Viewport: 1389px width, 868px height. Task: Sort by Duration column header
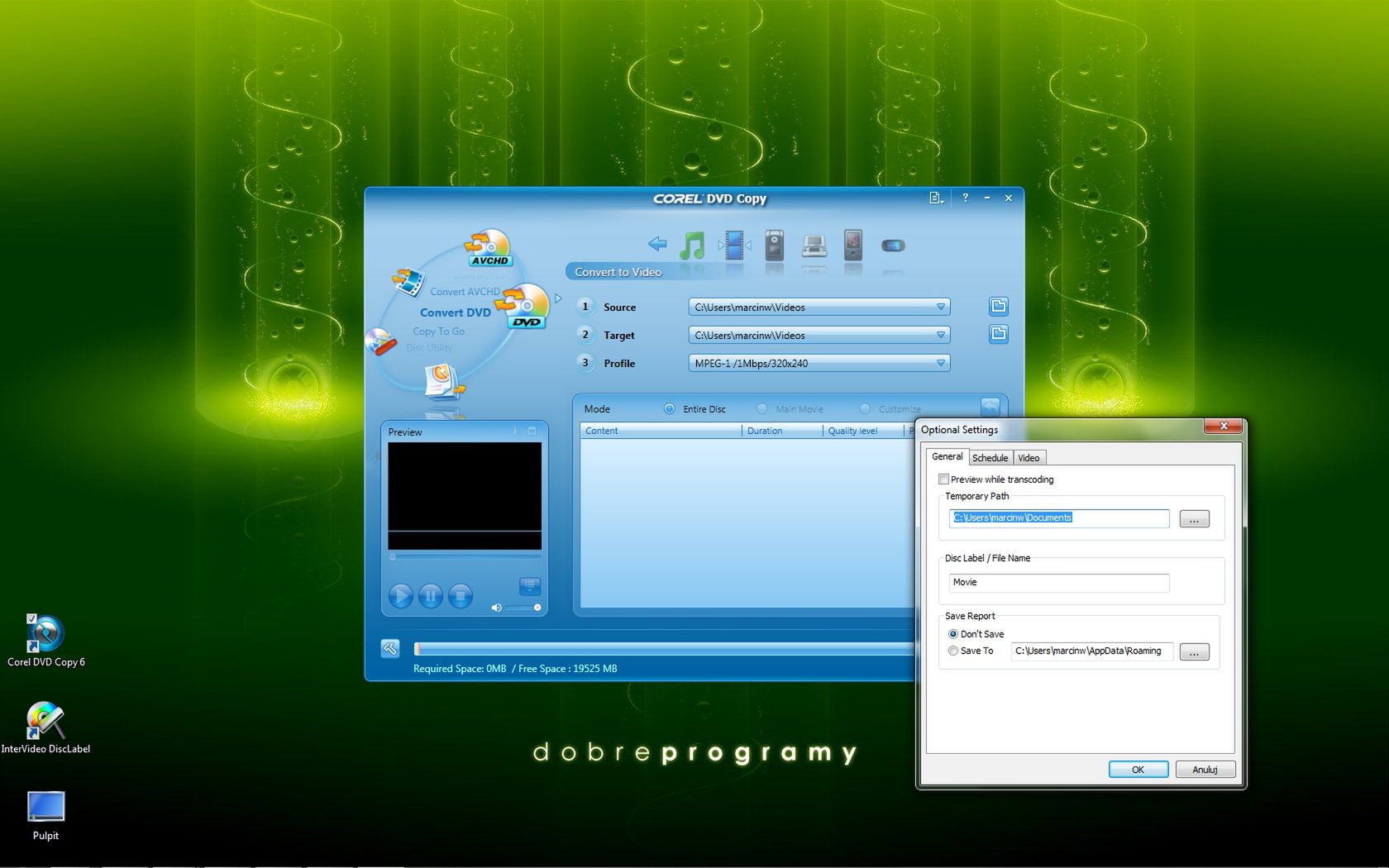coord(782,431)
